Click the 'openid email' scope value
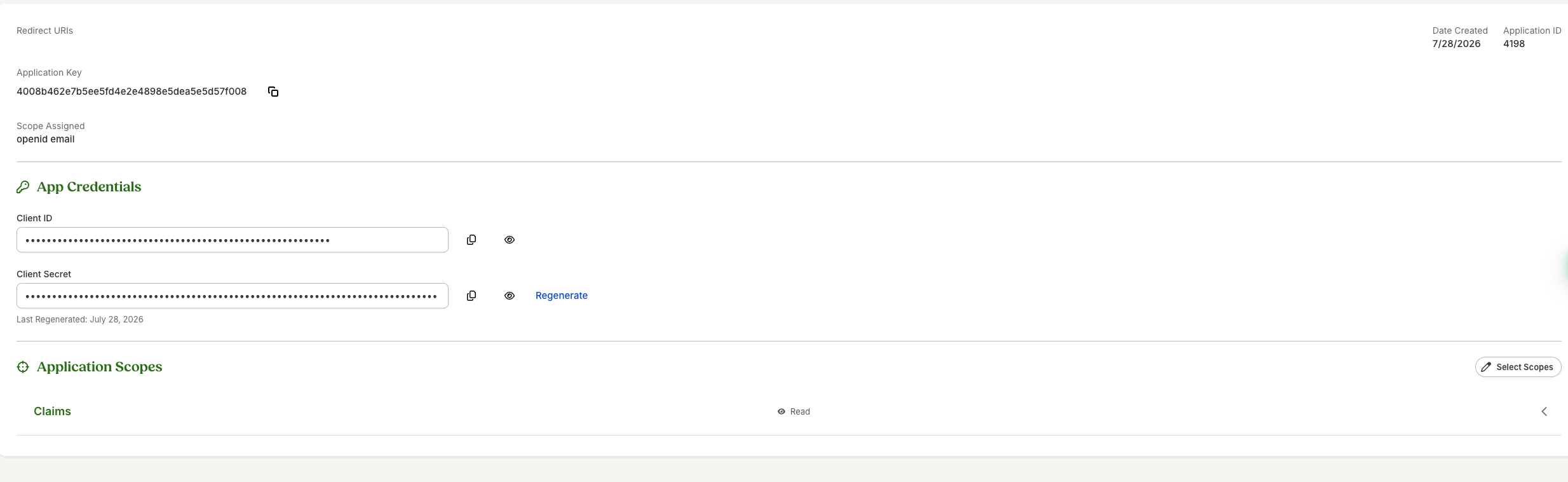This screenshot has width=1568, height=482. tap(46, 139)
